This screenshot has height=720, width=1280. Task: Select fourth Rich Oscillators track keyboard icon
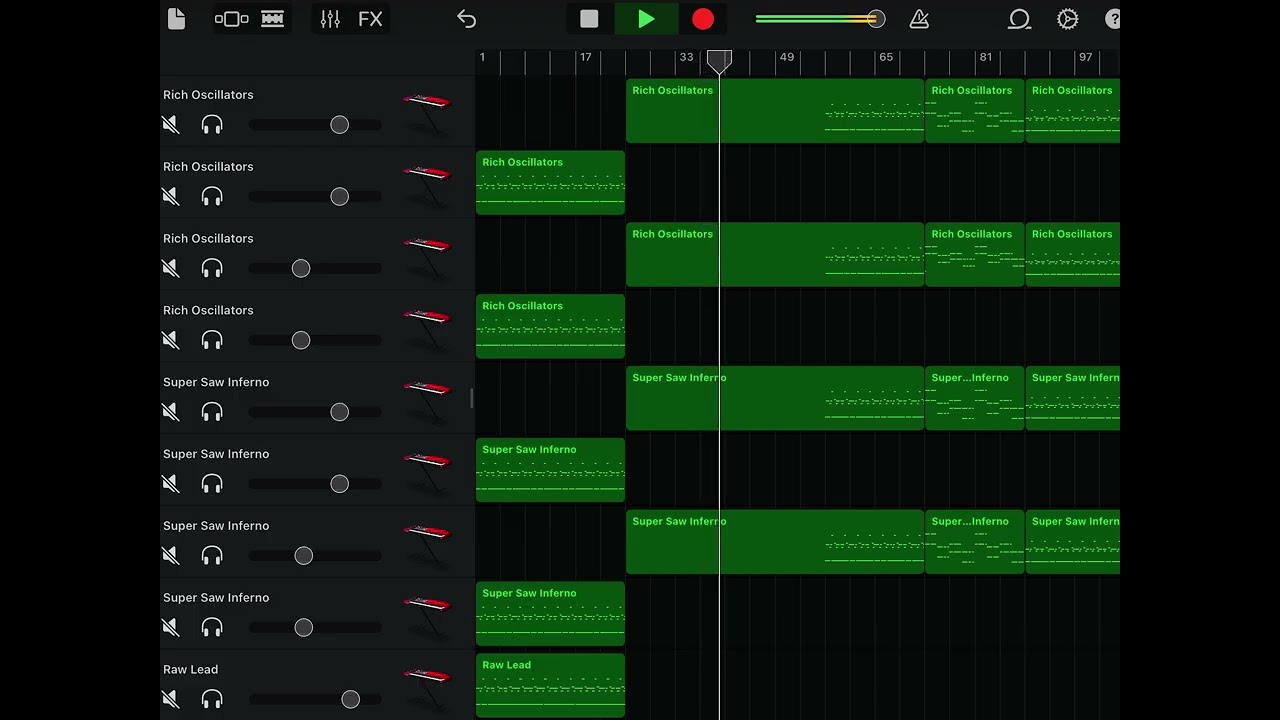tap(429, 329)
